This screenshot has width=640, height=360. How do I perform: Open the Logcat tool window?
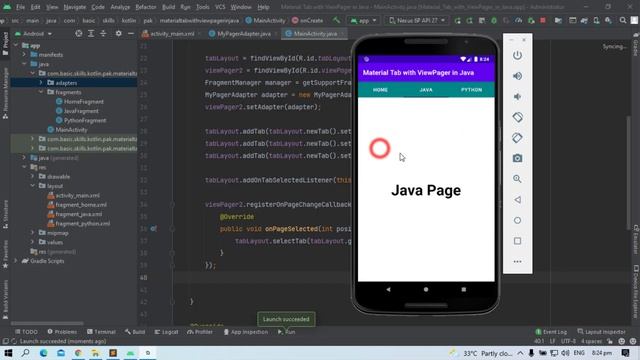[166, 332]
